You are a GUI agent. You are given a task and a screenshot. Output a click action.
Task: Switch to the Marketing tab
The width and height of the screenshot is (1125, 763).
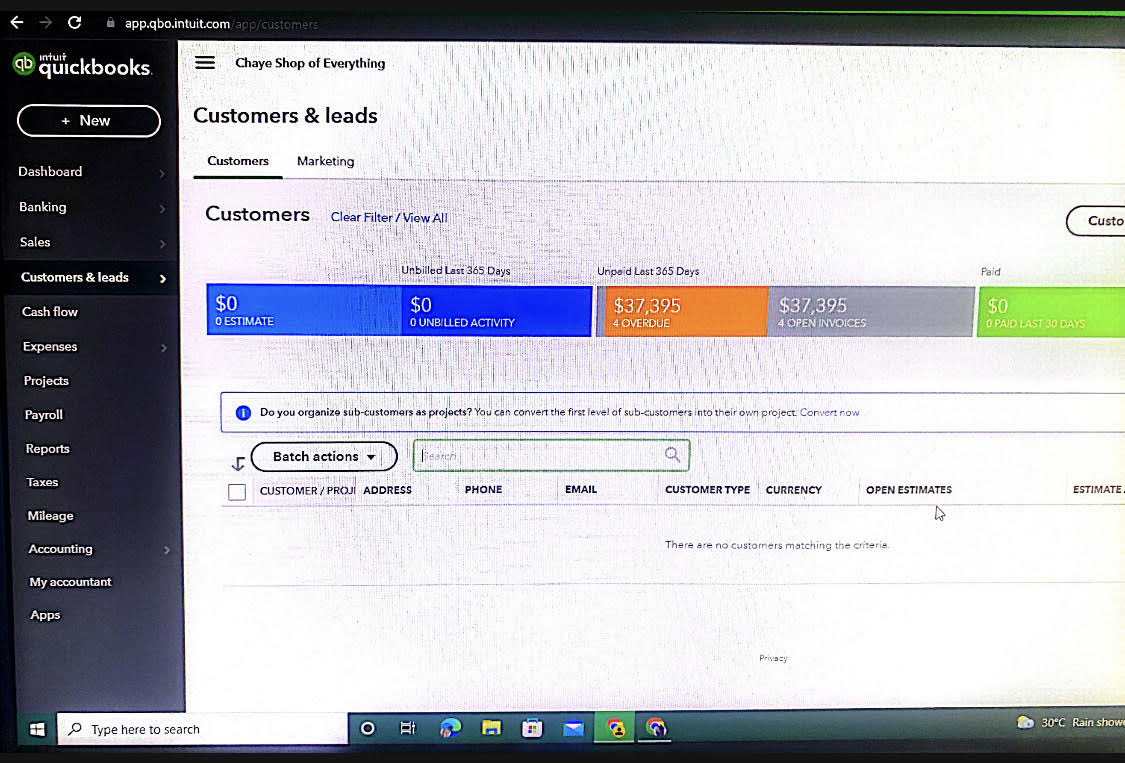click(325, 161)
